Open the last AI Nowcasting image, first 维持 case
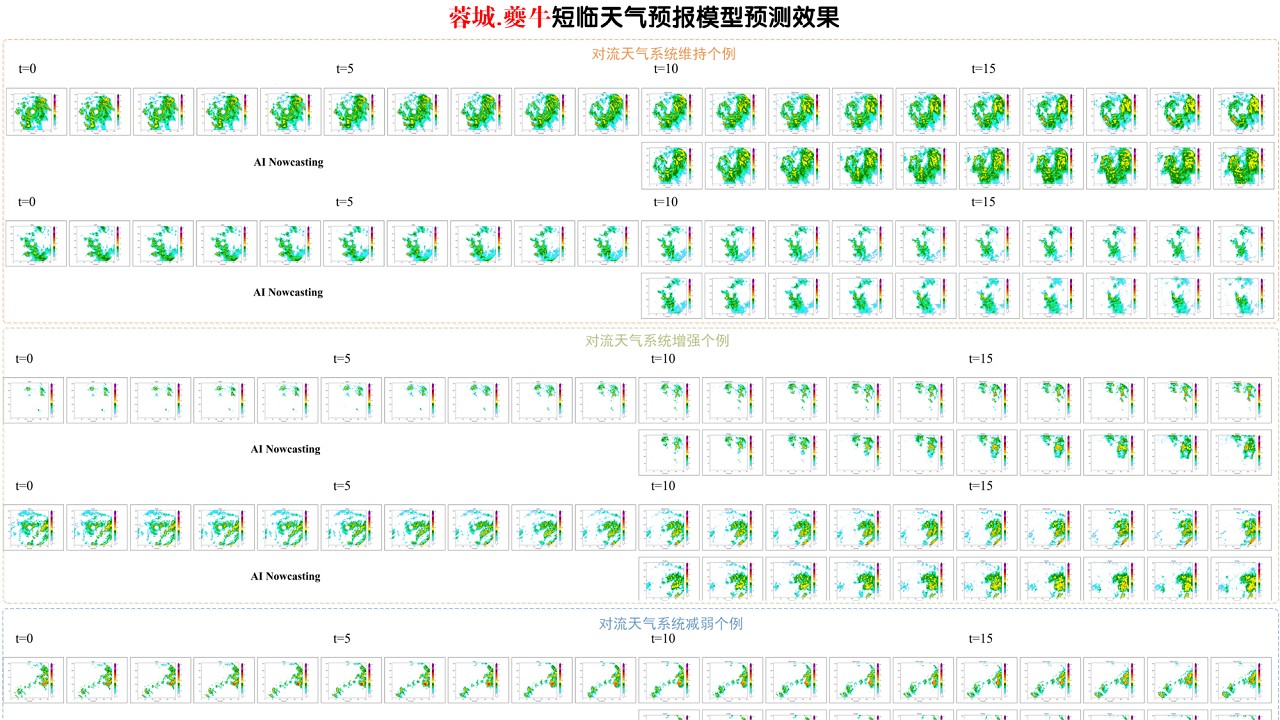This screenshot has height=720, width=1280. coord(1243,165)
